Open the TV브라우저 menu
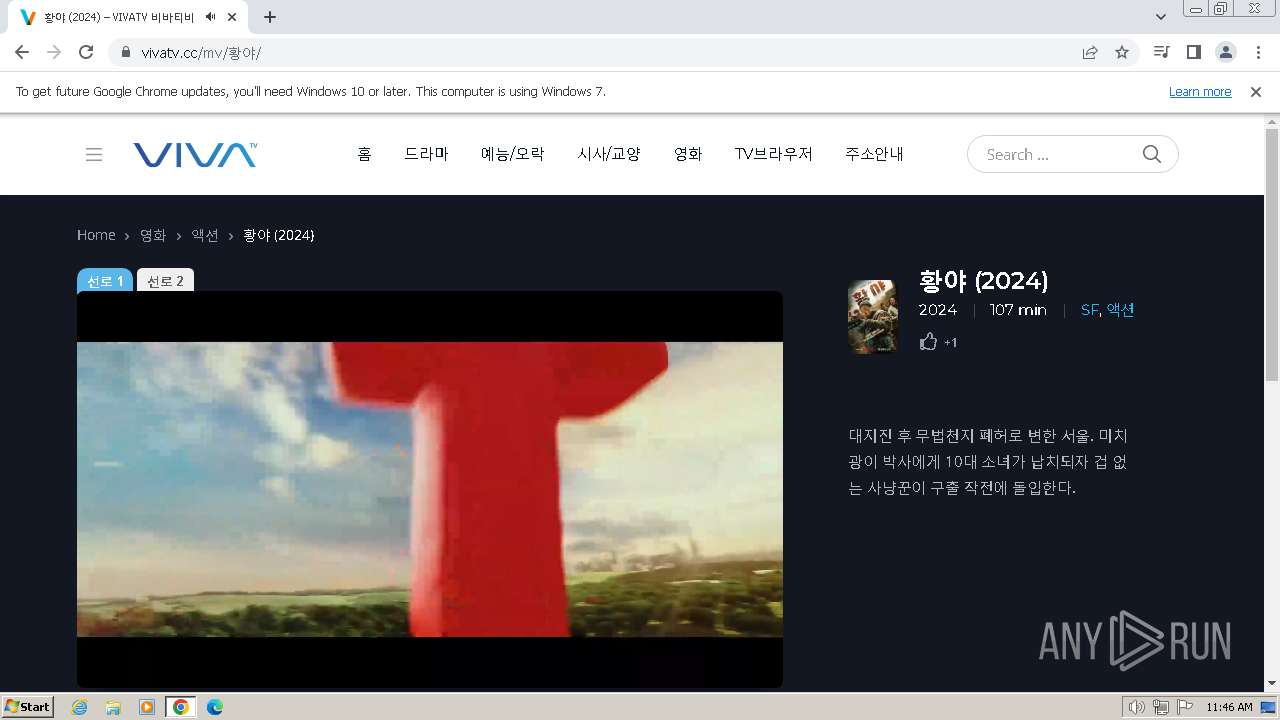The image size is (1280, 720). pyautogui.click(x=774, y=154)
